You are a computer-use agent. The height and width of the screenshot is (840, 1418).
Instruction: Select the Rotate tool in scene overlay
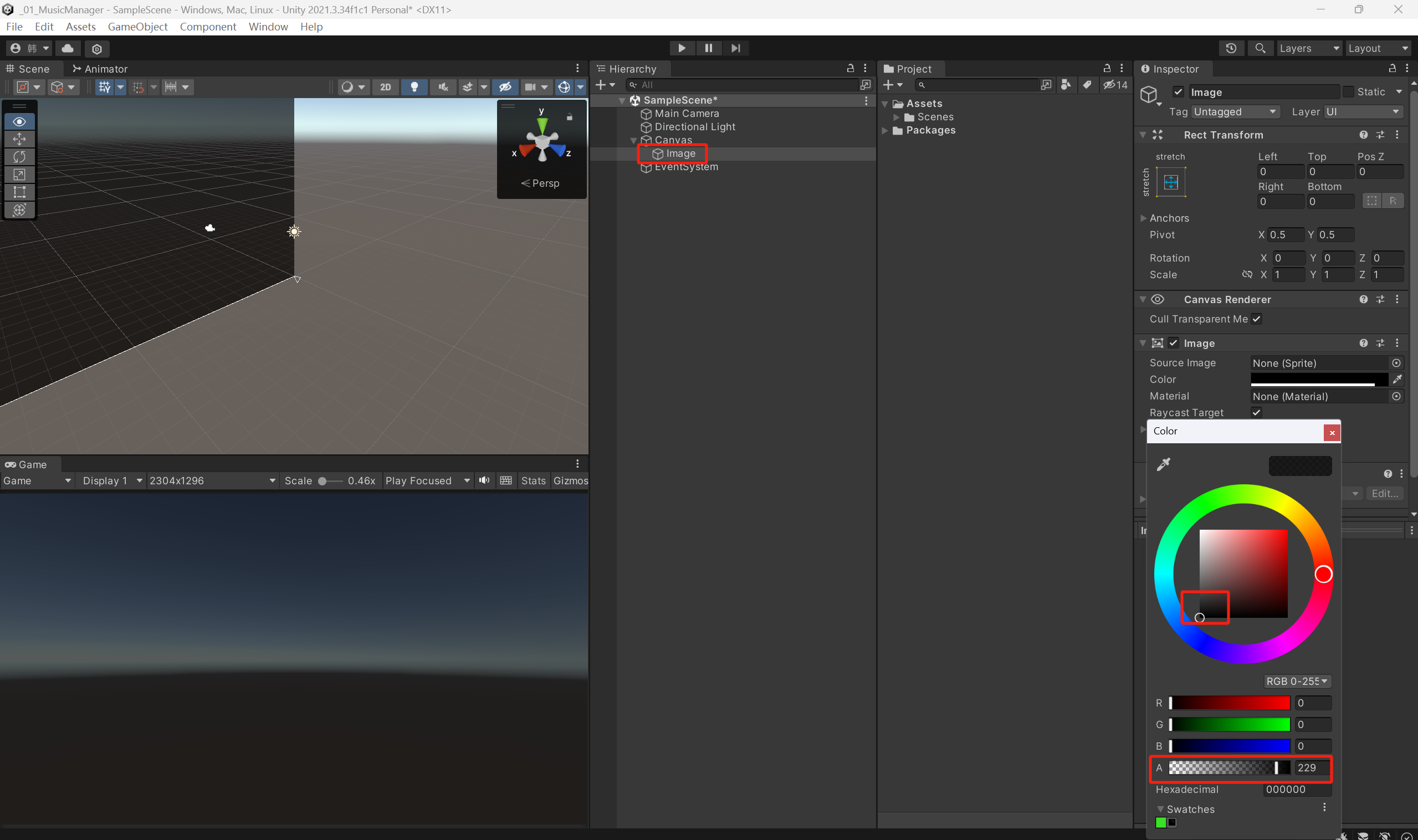pyautogui.click(x=19, y=157)
